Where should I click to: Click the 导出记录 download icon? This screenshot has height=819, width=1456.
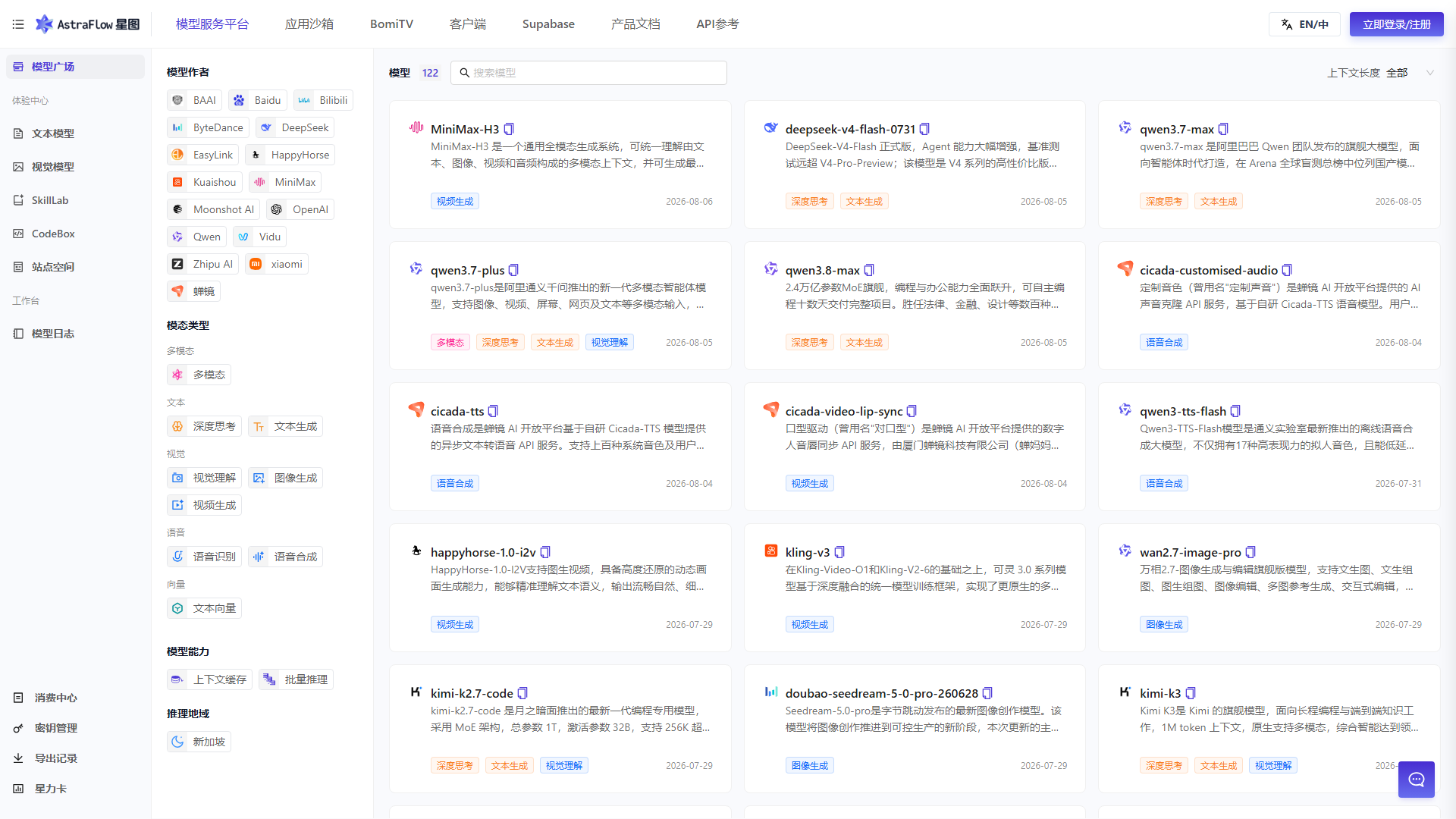click(18, 758)
